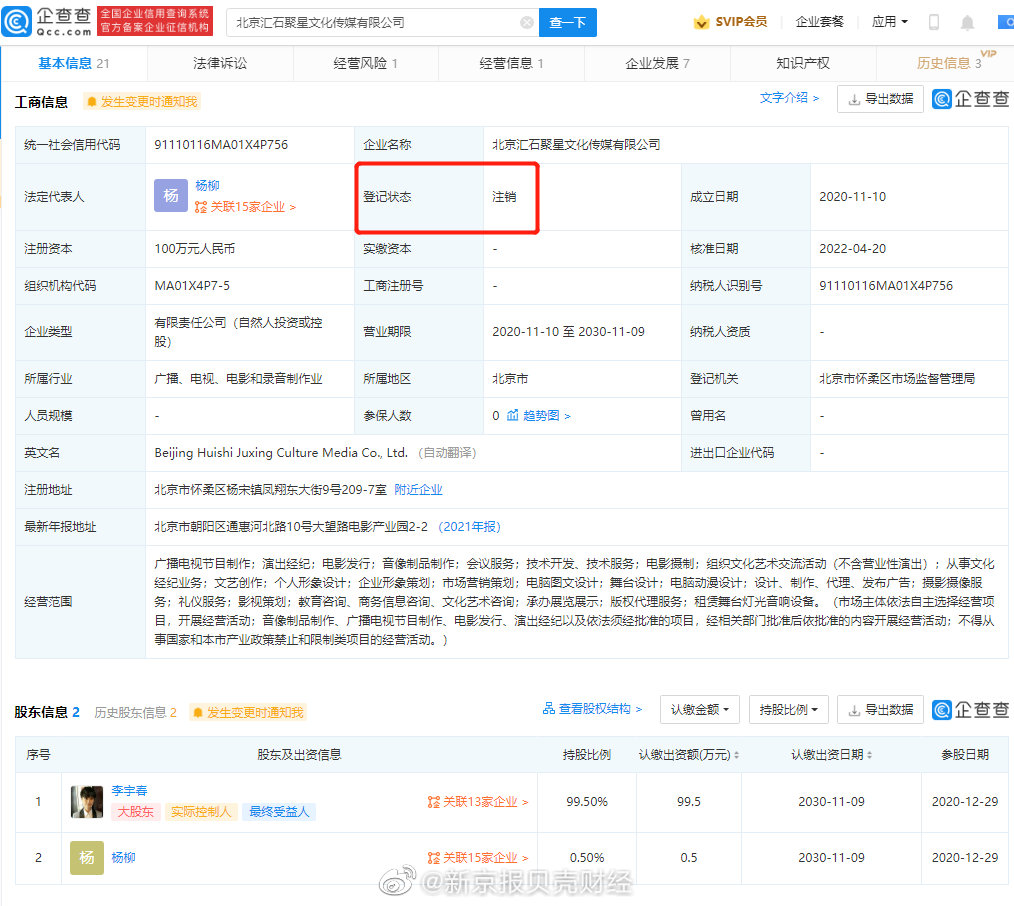This screenshot has width=1014, height=906.
Task: Open 关联15家企业 in shareholder row 2
Action: coord(479,857)
